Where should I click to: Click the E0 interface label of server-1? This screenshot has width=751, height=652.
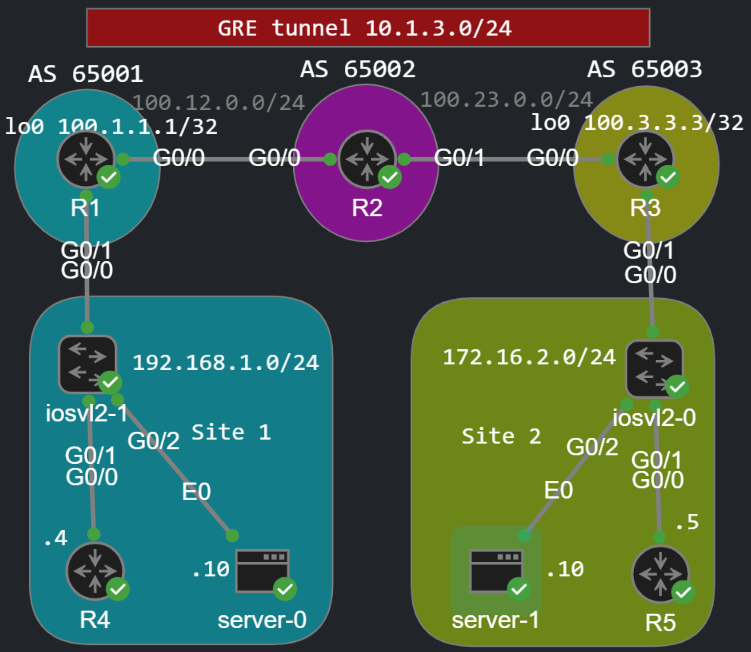[558, 491]
